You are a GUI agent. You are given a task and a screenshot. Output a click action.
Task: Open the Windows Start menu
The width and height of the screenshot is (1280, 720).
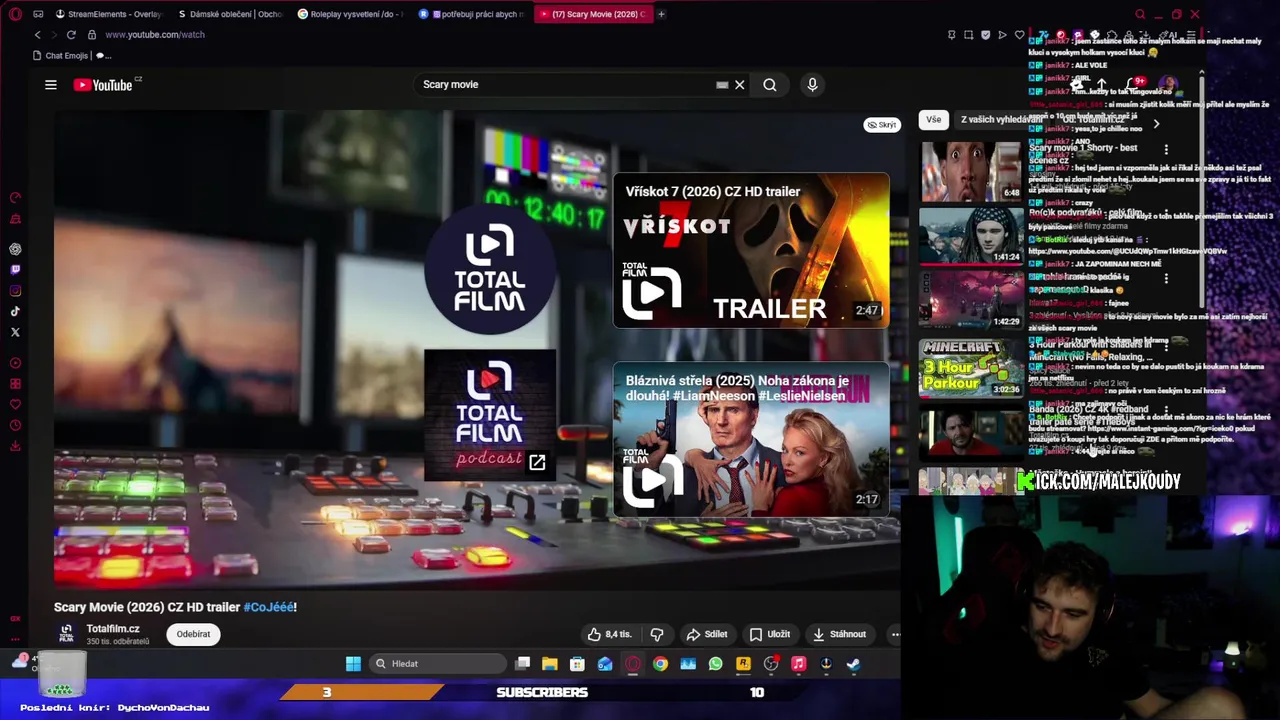(x=353, y=664)
